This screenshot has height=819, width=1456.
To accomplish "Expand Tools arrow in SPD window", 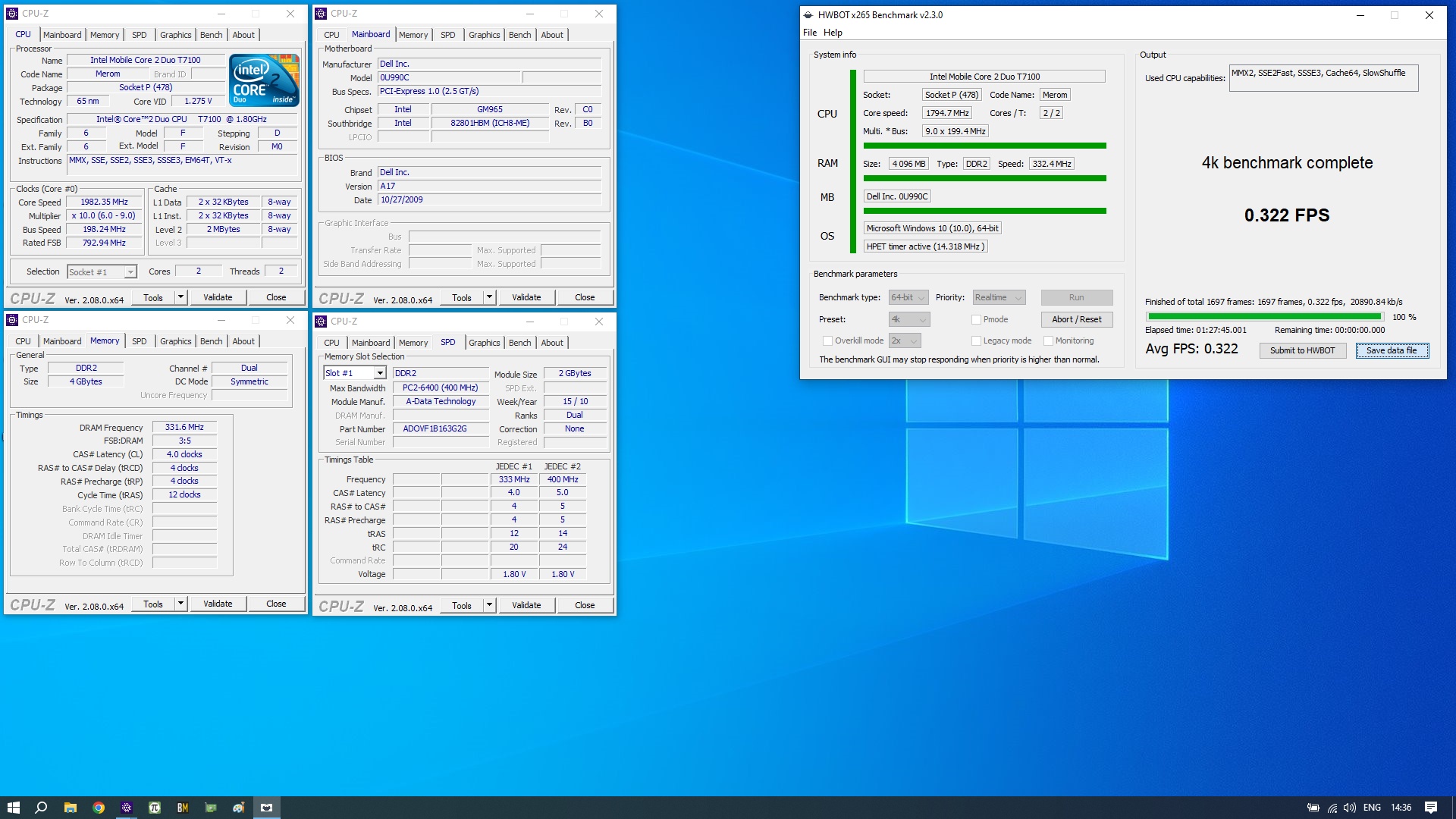I will click(489, 605).
